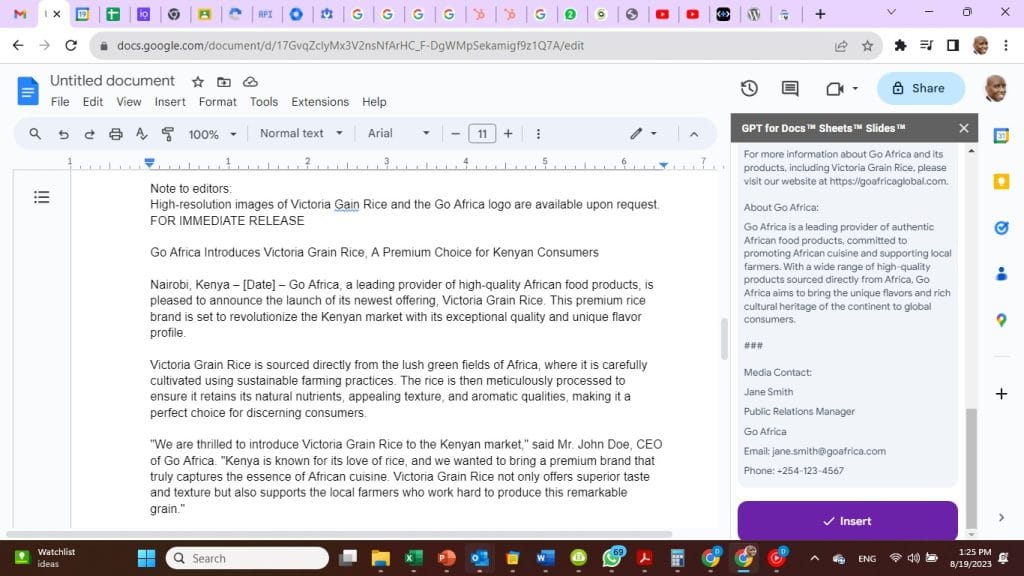This screenshot has width=1024, height=576.
Task: Open the comments history icon
Action: click(790, 88)
